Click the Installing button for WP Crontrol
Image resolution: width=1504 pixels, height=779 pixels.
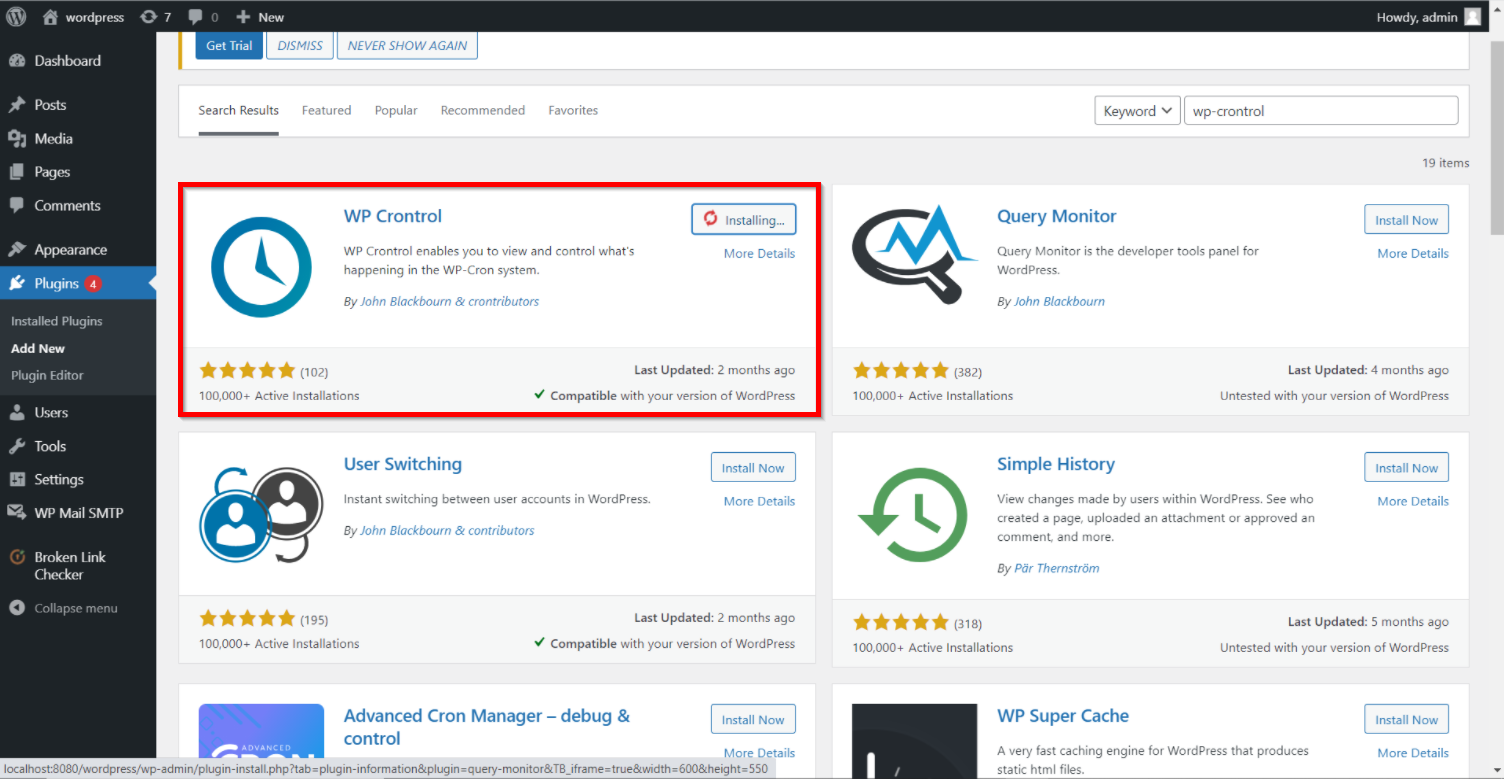744,220
